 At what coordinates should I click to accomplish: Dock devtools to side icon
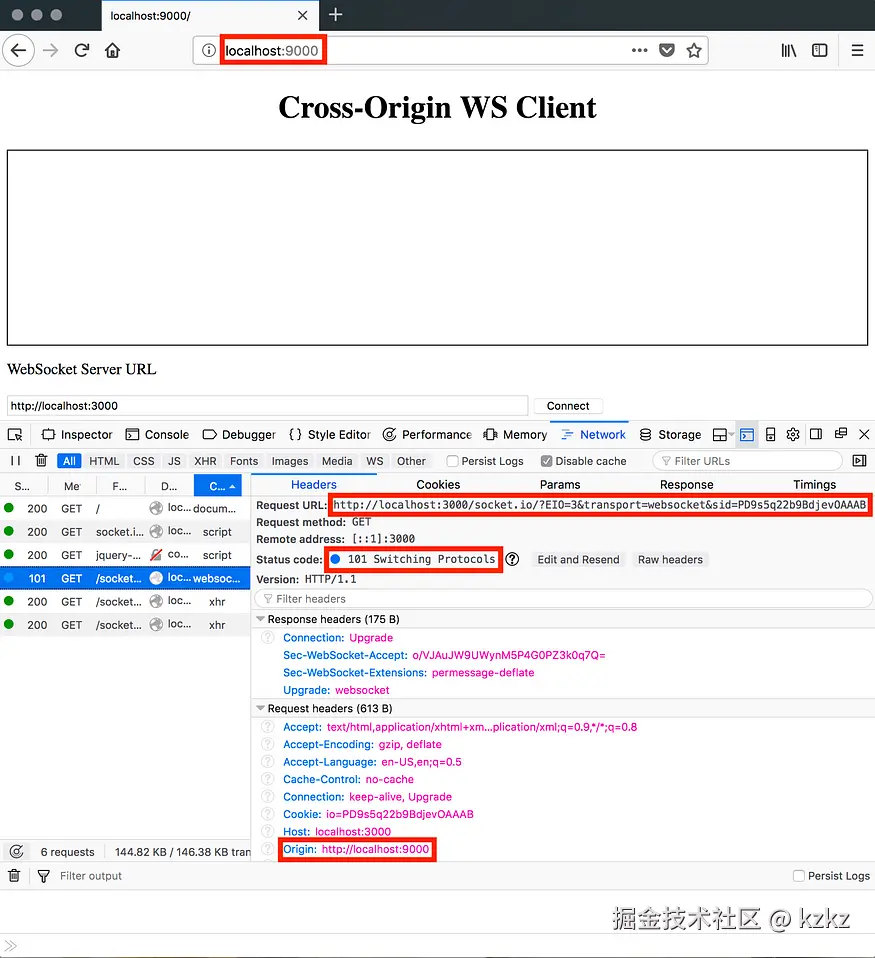click(x=816, y=434)
